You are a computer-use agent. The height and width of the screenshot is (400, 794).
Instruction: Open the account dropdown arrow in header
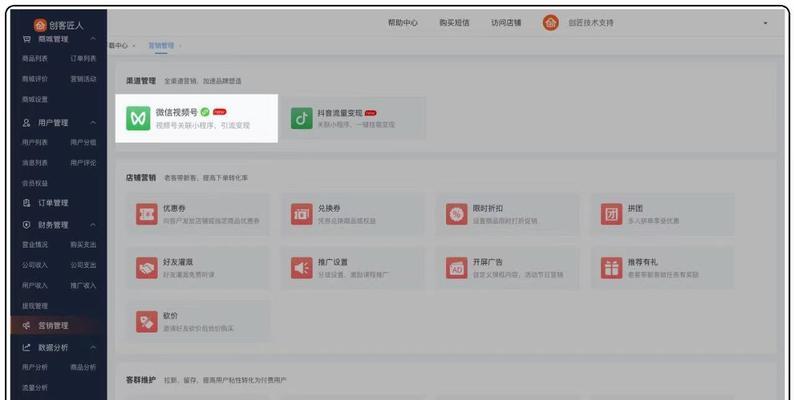765,23
